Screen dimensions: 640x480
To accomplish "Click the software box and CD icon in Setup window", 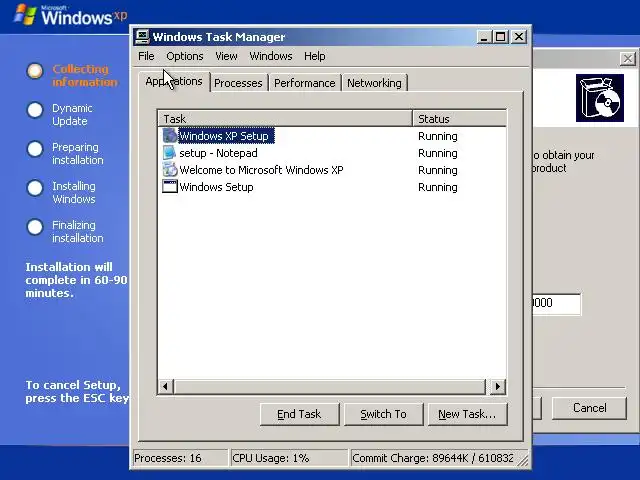I will (600, 98).
